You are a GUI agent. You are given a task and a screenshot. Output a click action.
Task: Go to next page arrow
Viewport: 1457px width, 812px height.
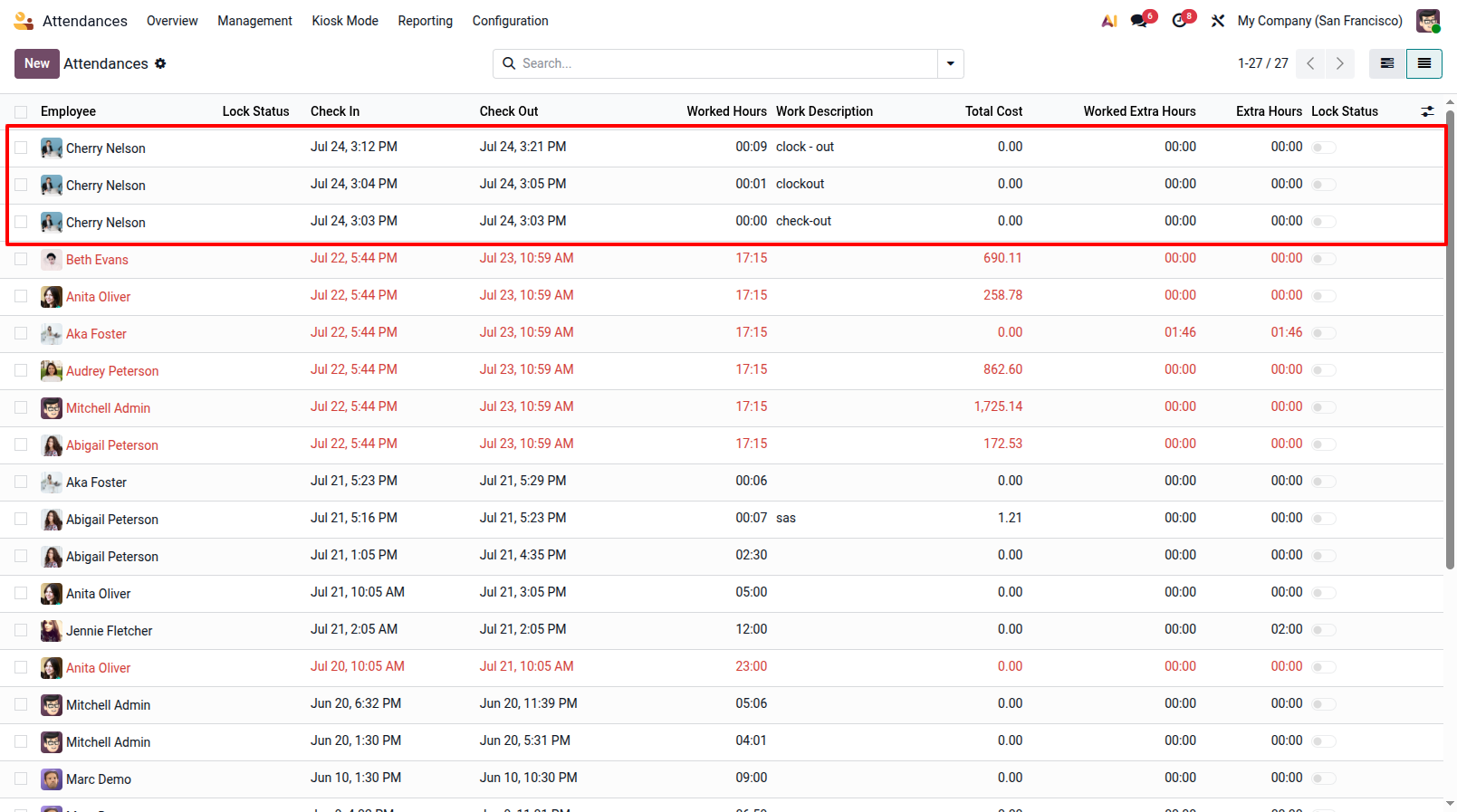1339,63
